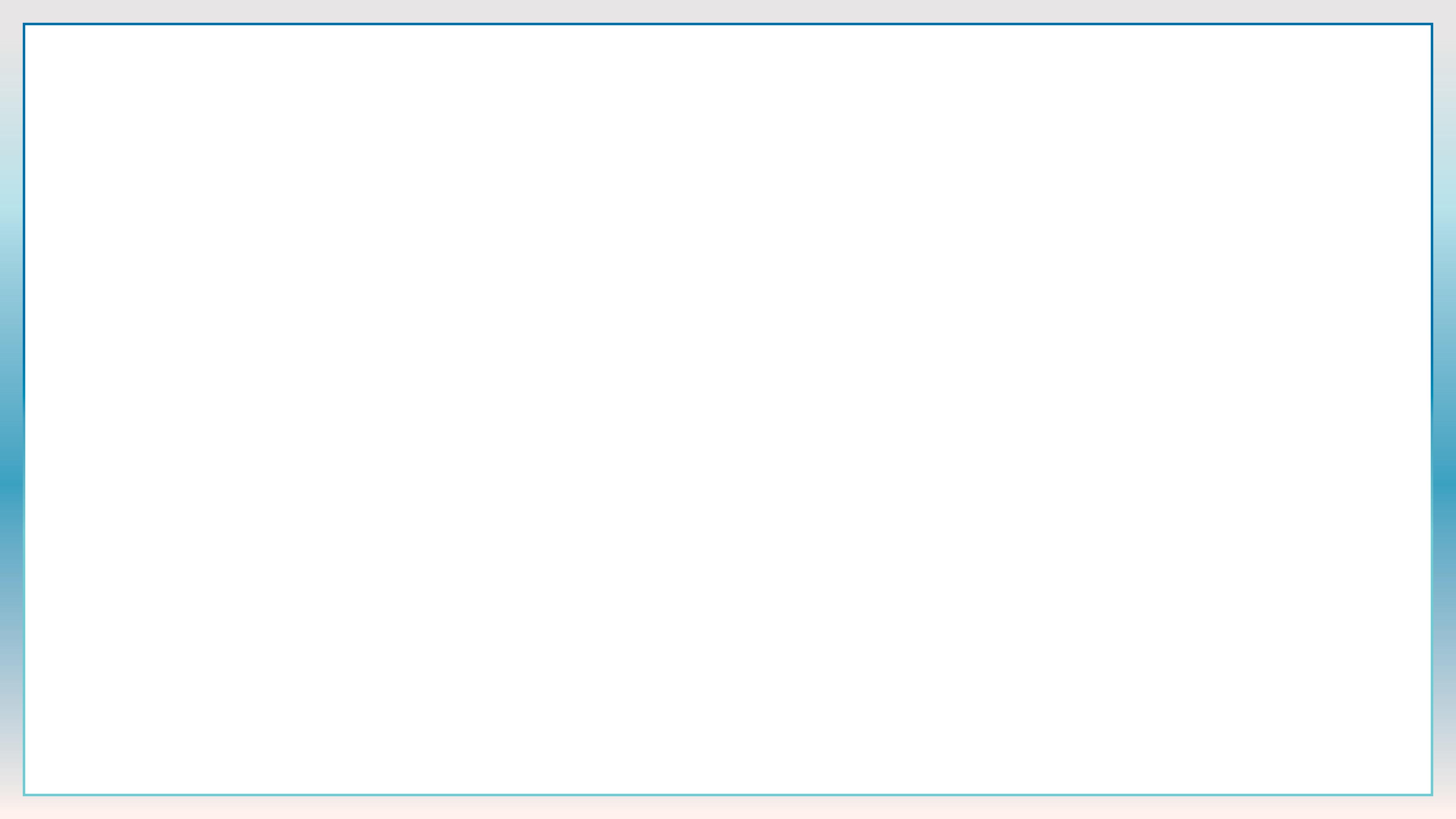Click the bottom-right corner of the bordered panel
Screen dimensions: 1456x819
1432,795
